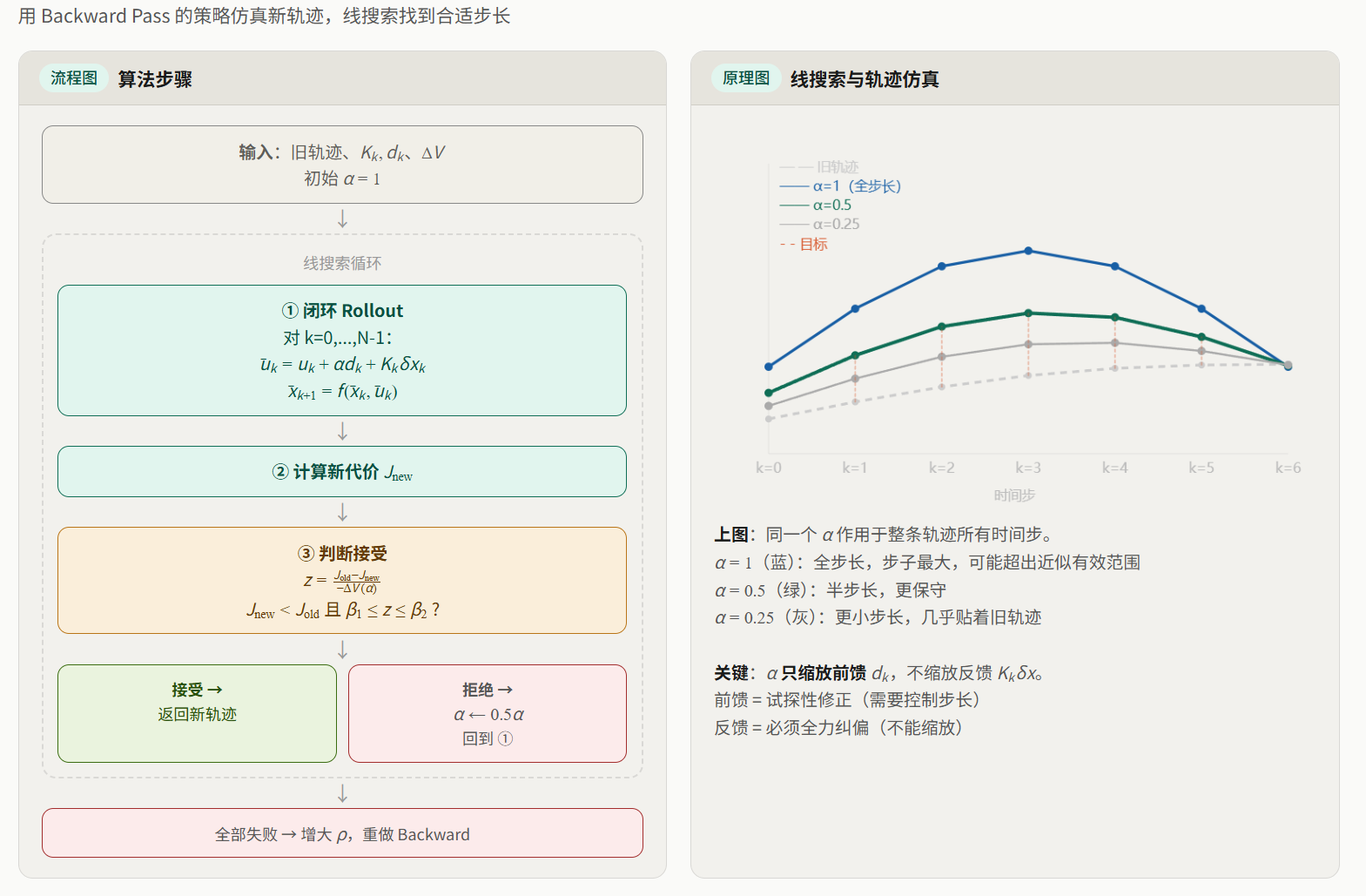
Task: Click the blue curve's point at k=5
Action: (x=1201, y=309)
